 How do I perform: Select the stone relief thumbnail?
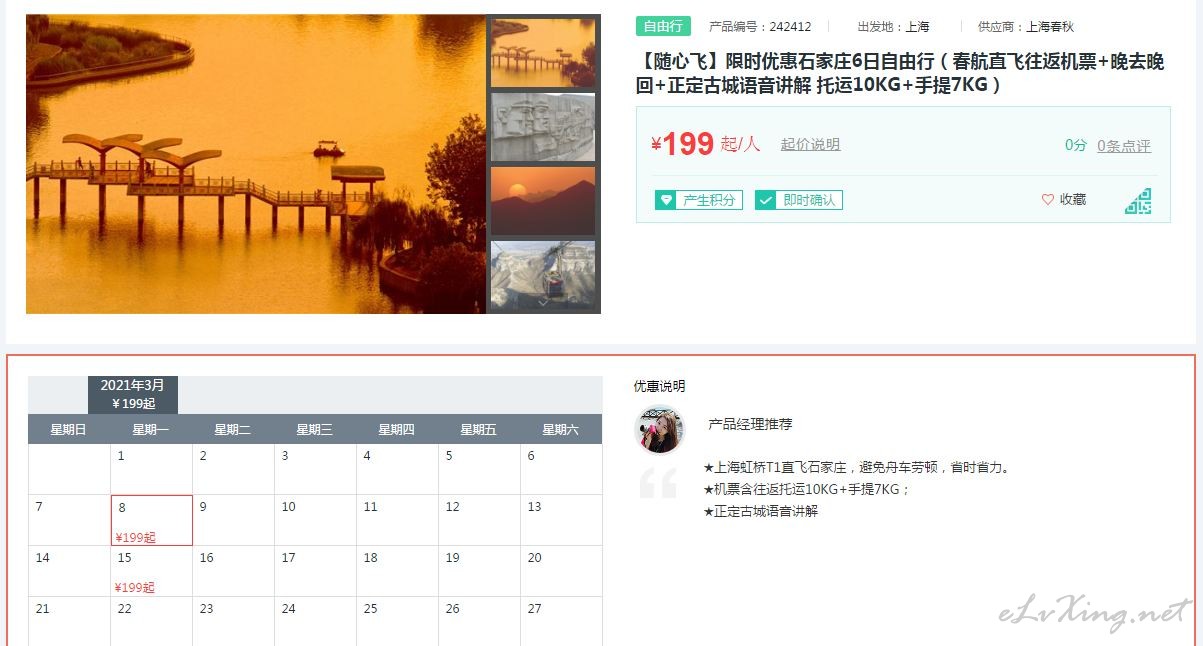coord(543,127)
